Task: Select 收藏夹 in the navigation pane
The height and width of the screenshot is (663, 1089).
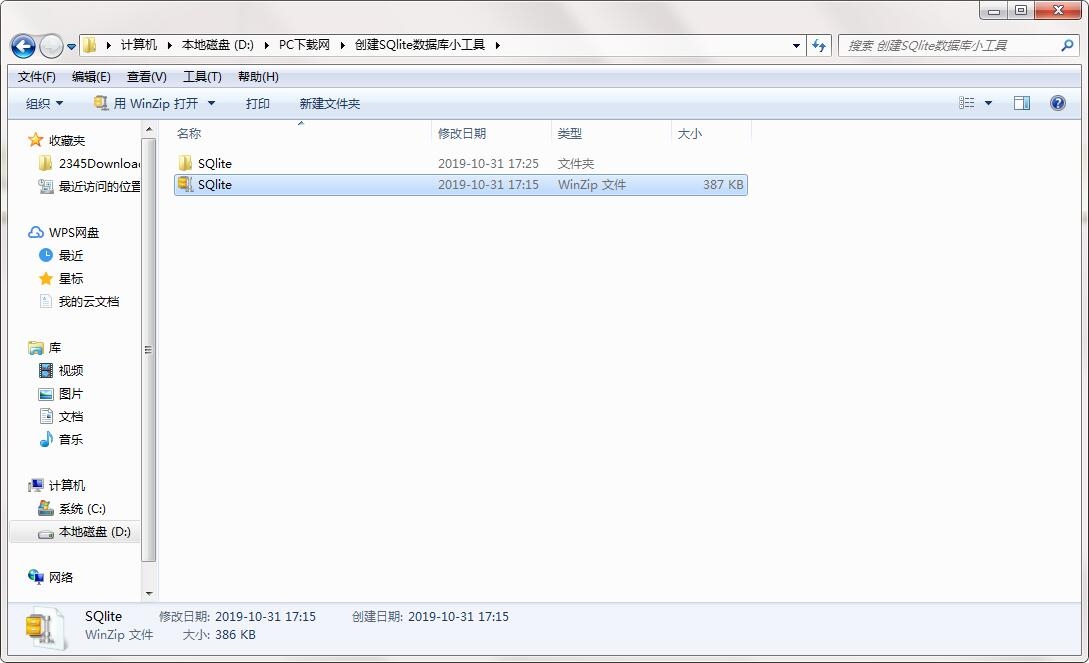Action: click(x=67, y=141)
